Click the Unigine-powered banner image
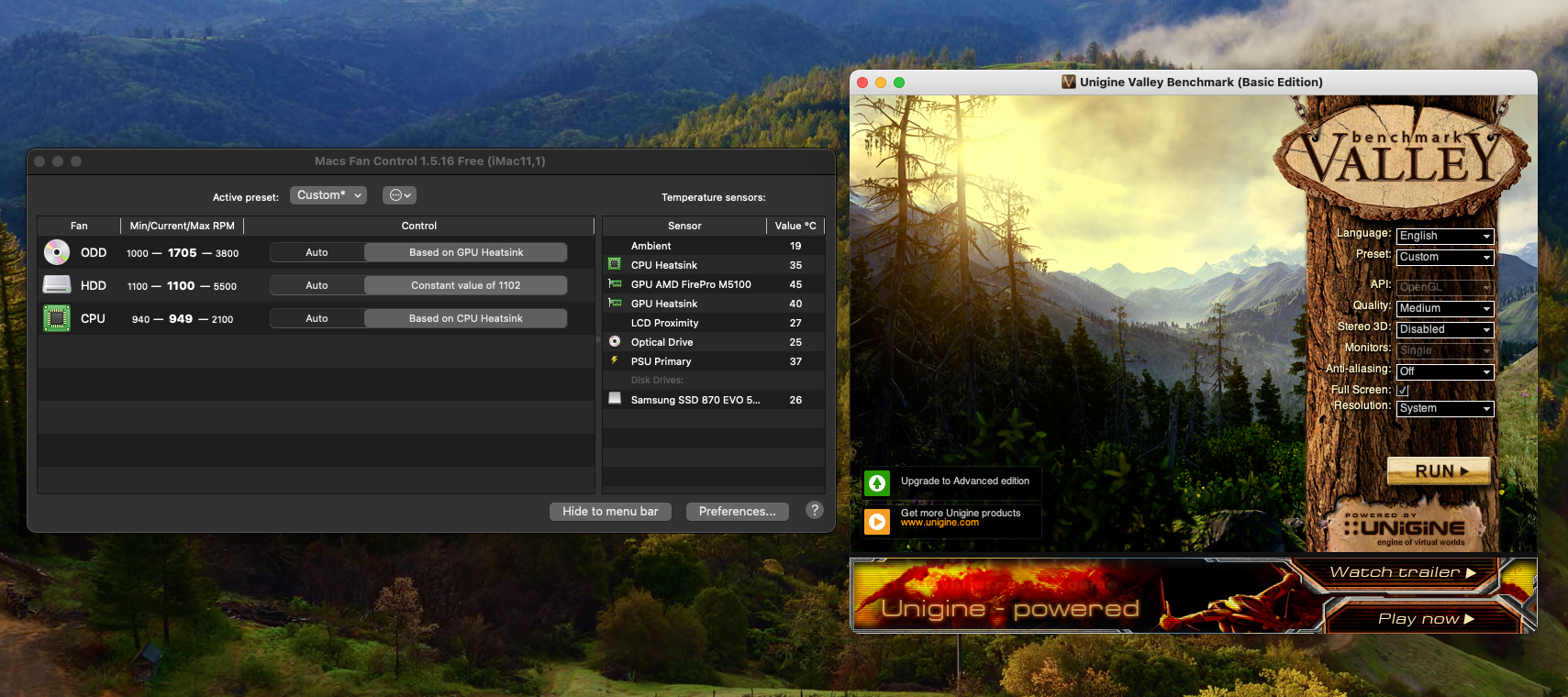Viewport: 1568px width, 697px height. click(1073, 596)
